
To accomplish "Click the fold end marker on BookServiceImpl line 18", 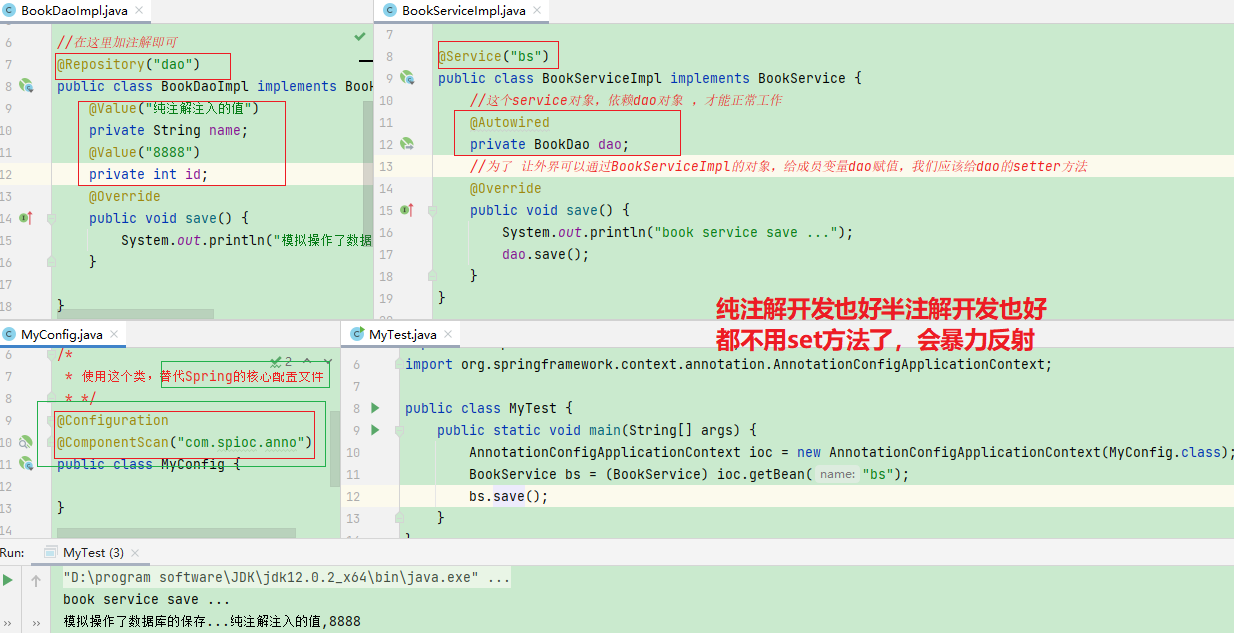I will coord(433,276).
